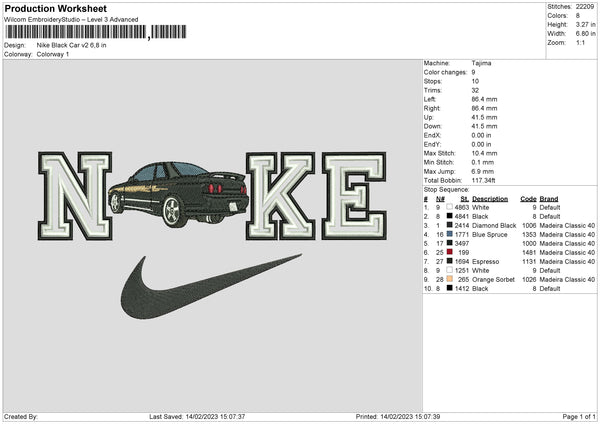Screen dimensions: 600x424
Task: Select the 'Stop Sequence:' heading
Action: 446,190
